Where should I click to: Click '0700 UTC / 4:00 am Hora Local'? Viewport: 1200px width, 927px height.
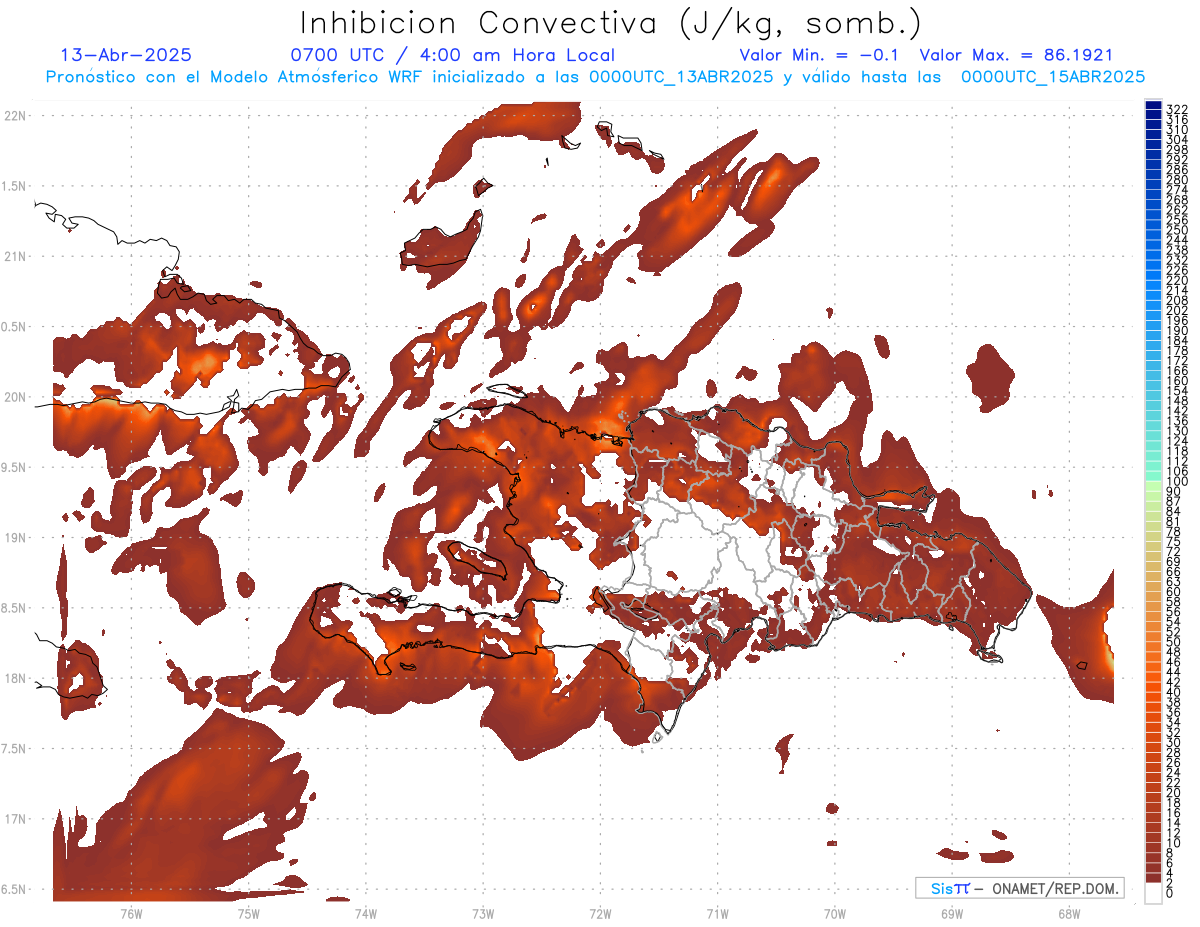452,56
